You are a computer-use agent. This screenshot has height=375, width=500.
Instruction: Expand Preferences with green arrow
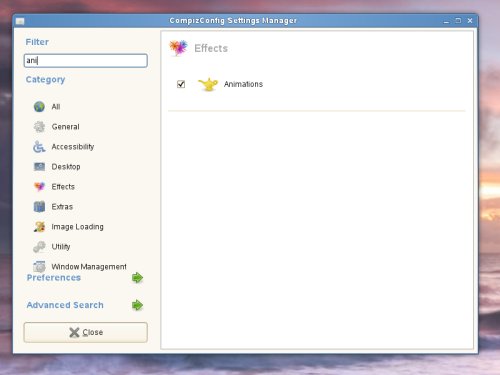tap(137, 278)
